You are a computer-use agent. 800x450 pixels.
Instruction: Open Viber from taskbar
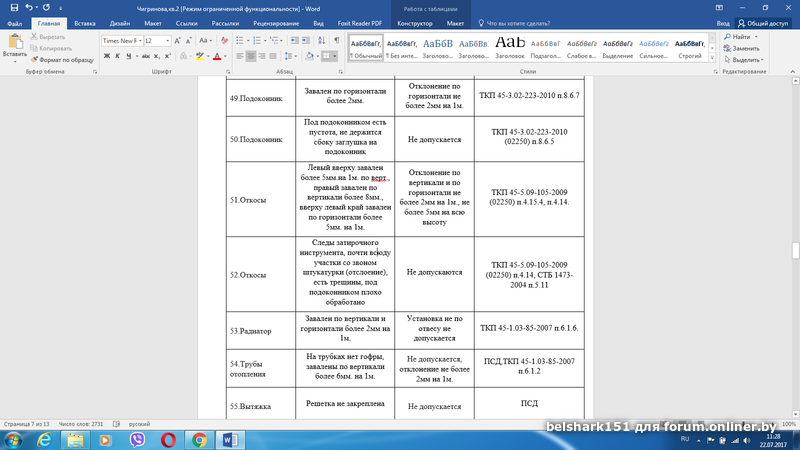click(x=137, y=440)
